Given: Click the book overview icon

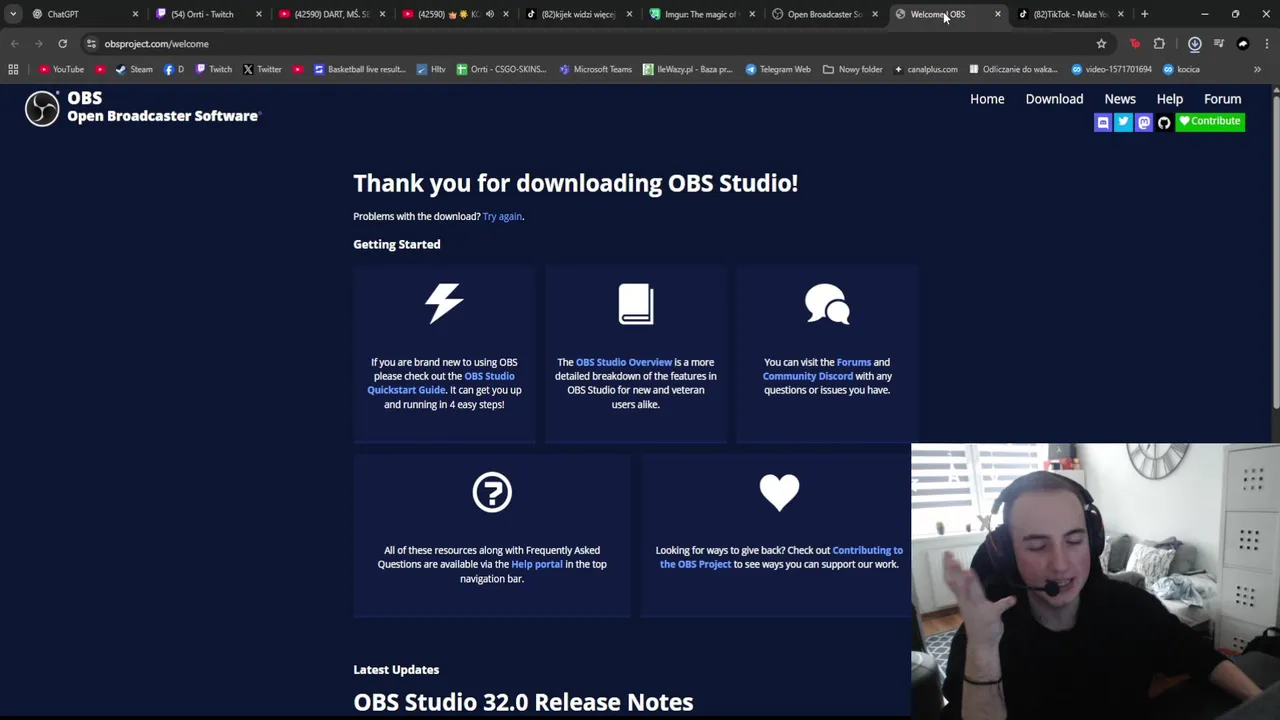Looking at the screenshot, I should (x=636, y=304).
